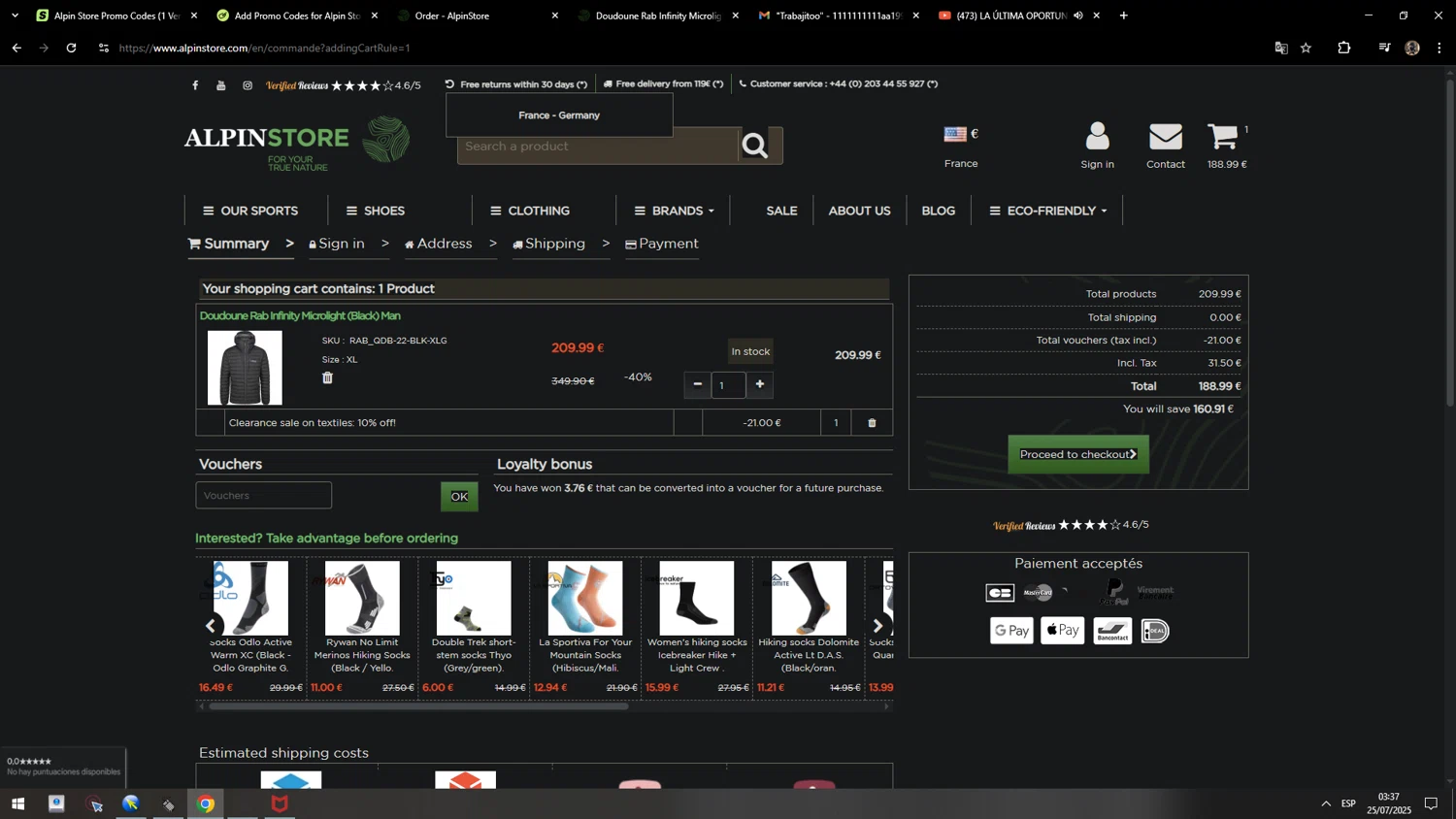Select France - Germany option
Screen dimensions: 1456x819
559,115
